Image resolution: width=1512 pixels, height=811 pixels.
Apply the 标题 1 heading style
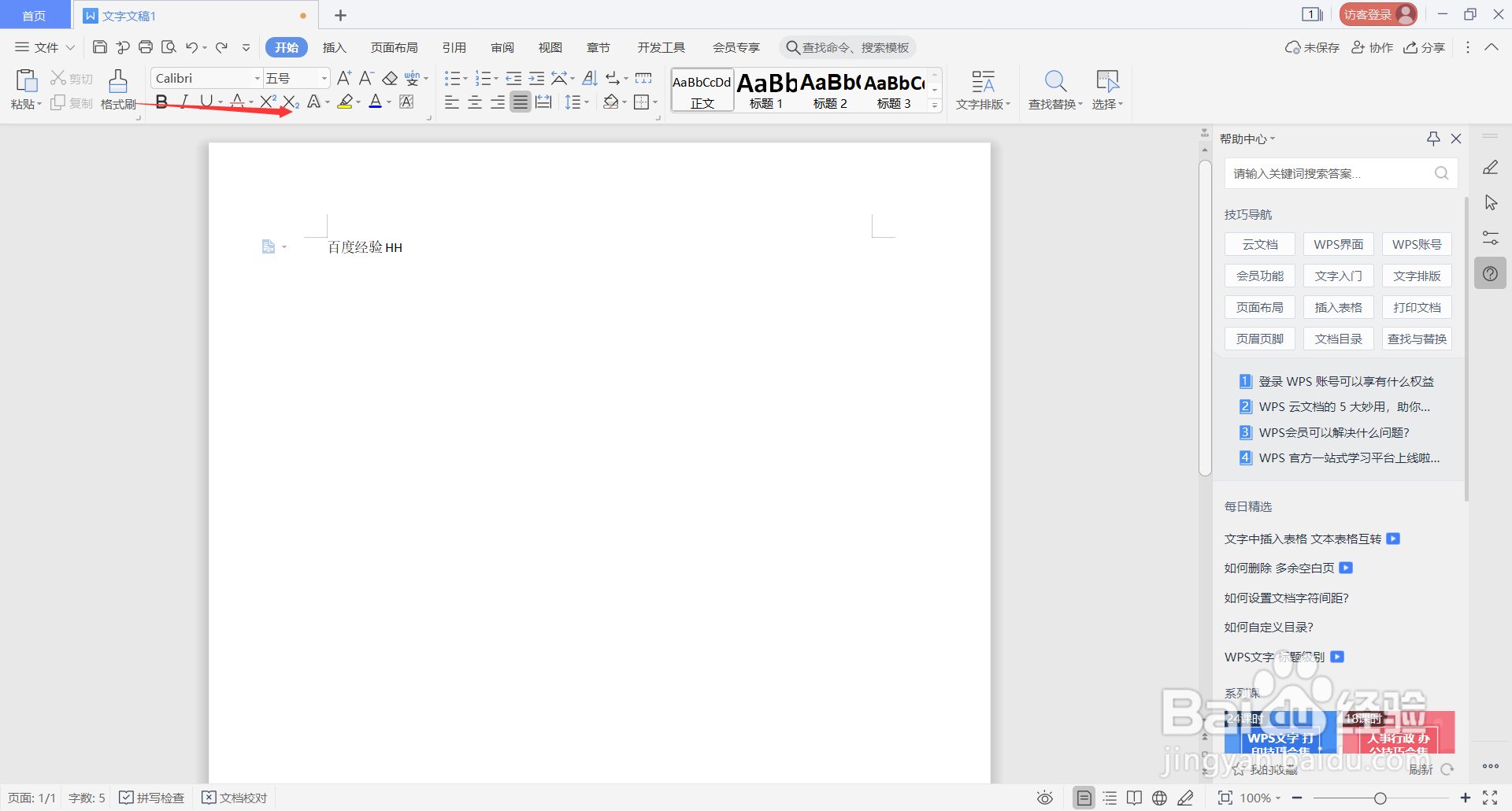[767, 90]
